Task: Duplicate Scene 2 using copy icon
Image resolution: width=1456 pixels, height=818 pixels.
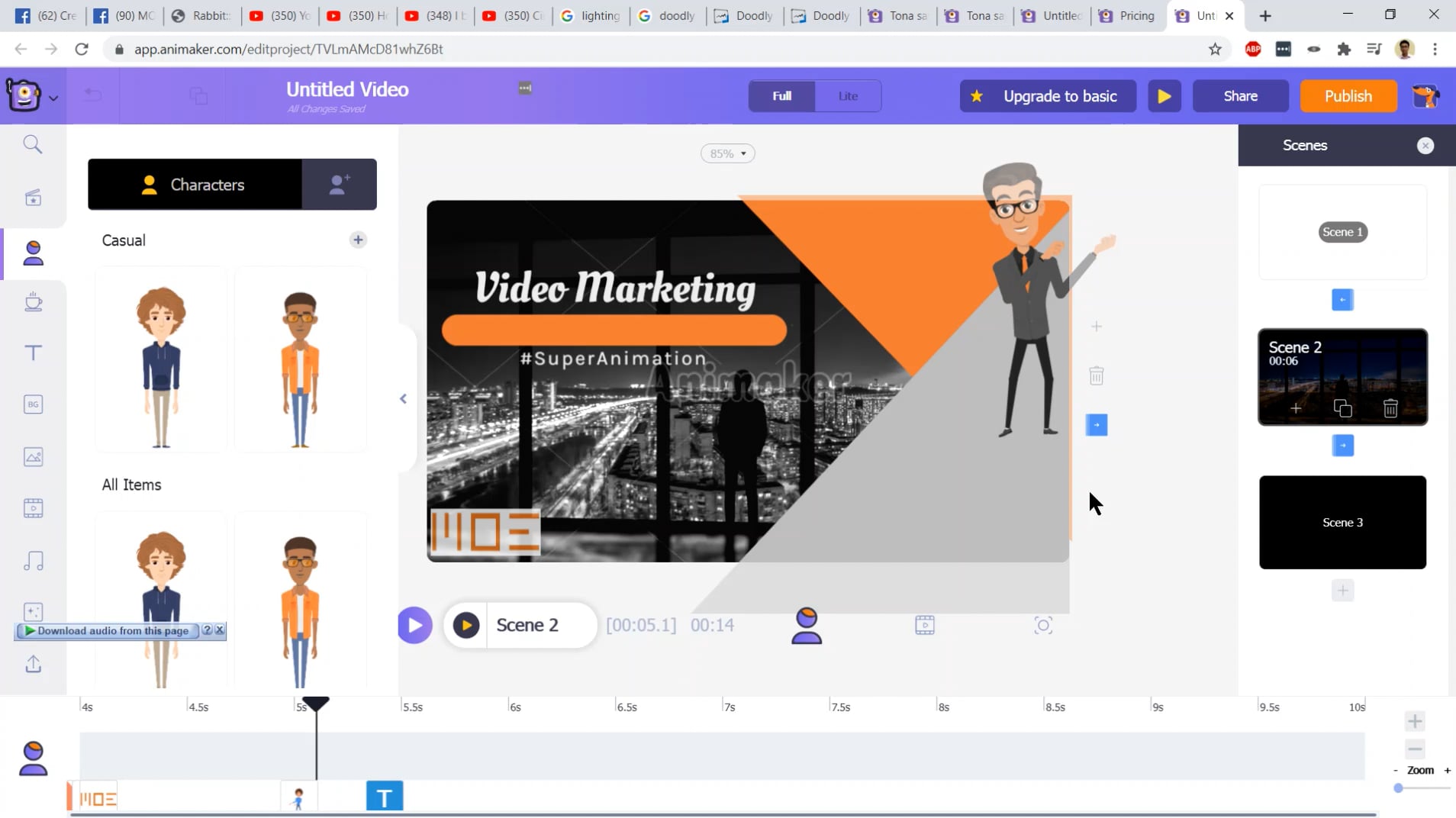Action: [x=1343, y=409]
